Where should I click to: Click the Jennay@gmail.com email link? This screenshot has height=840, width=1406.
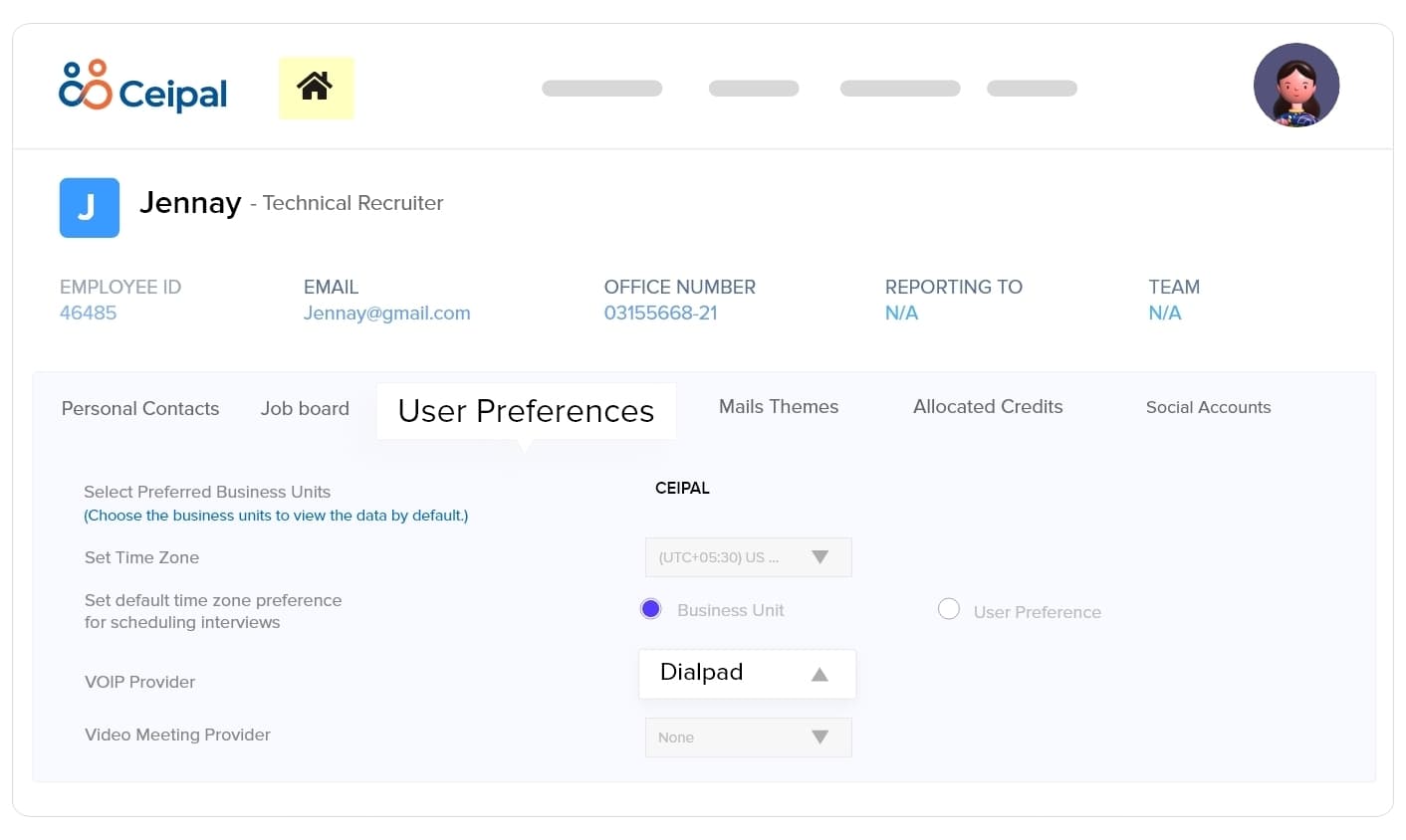click(386, 314)
